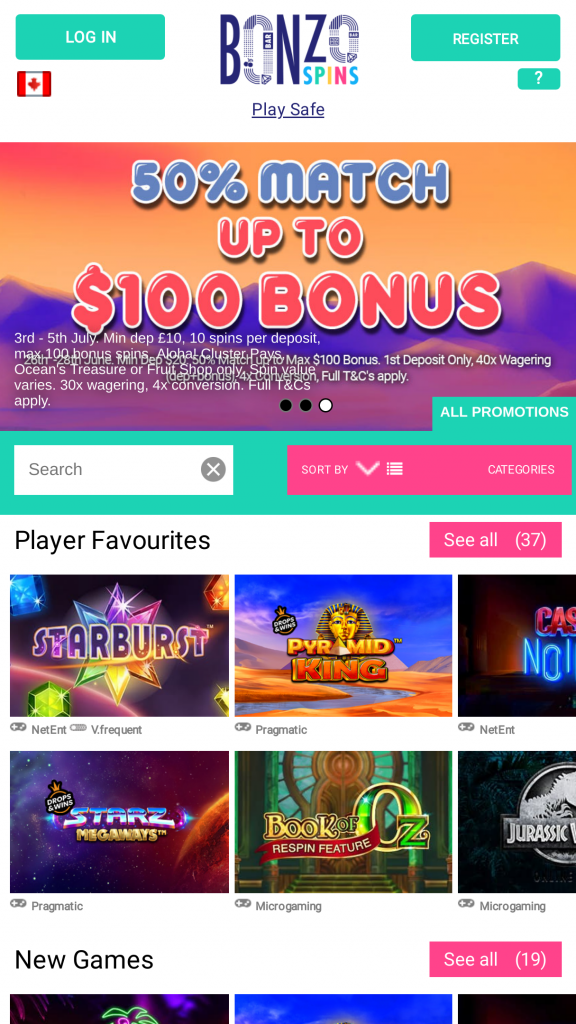Click the Register button
Image resolution: width=576 pixels, height=1024 pixels.
coord(485,38)
